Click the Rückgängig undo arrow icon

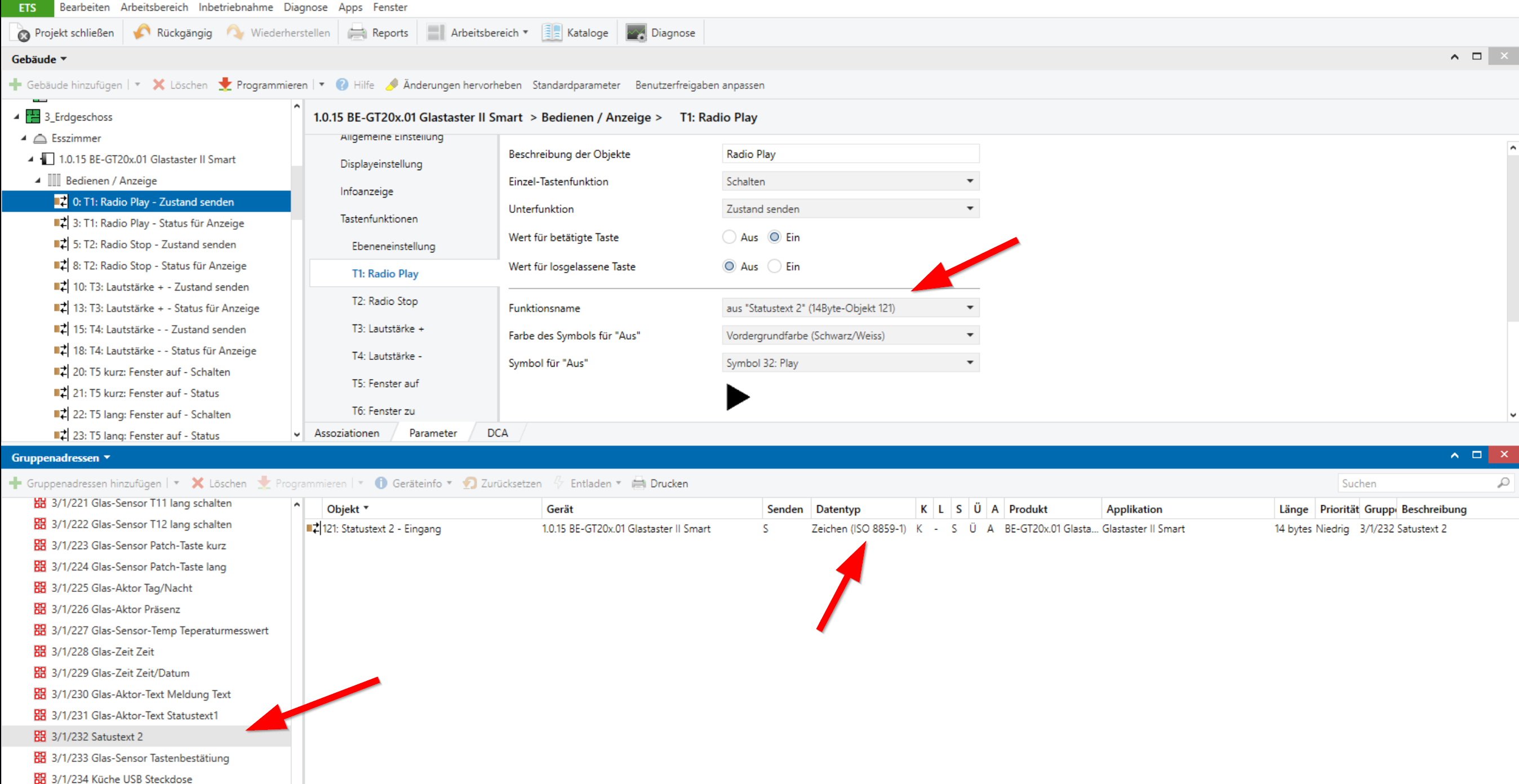[141, 33]
